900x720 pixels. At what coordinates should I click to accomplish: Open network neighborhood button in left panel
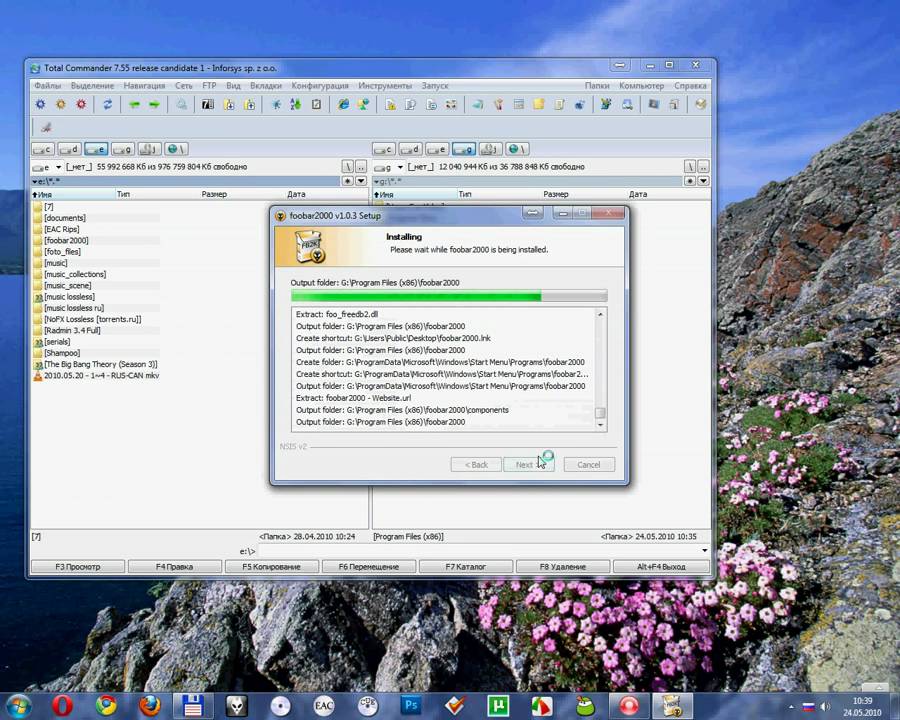[x=176, y=149]
